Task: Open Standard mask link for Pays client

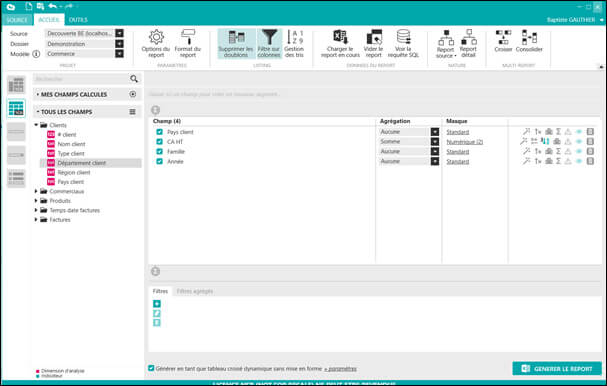Action: (458, 132)
